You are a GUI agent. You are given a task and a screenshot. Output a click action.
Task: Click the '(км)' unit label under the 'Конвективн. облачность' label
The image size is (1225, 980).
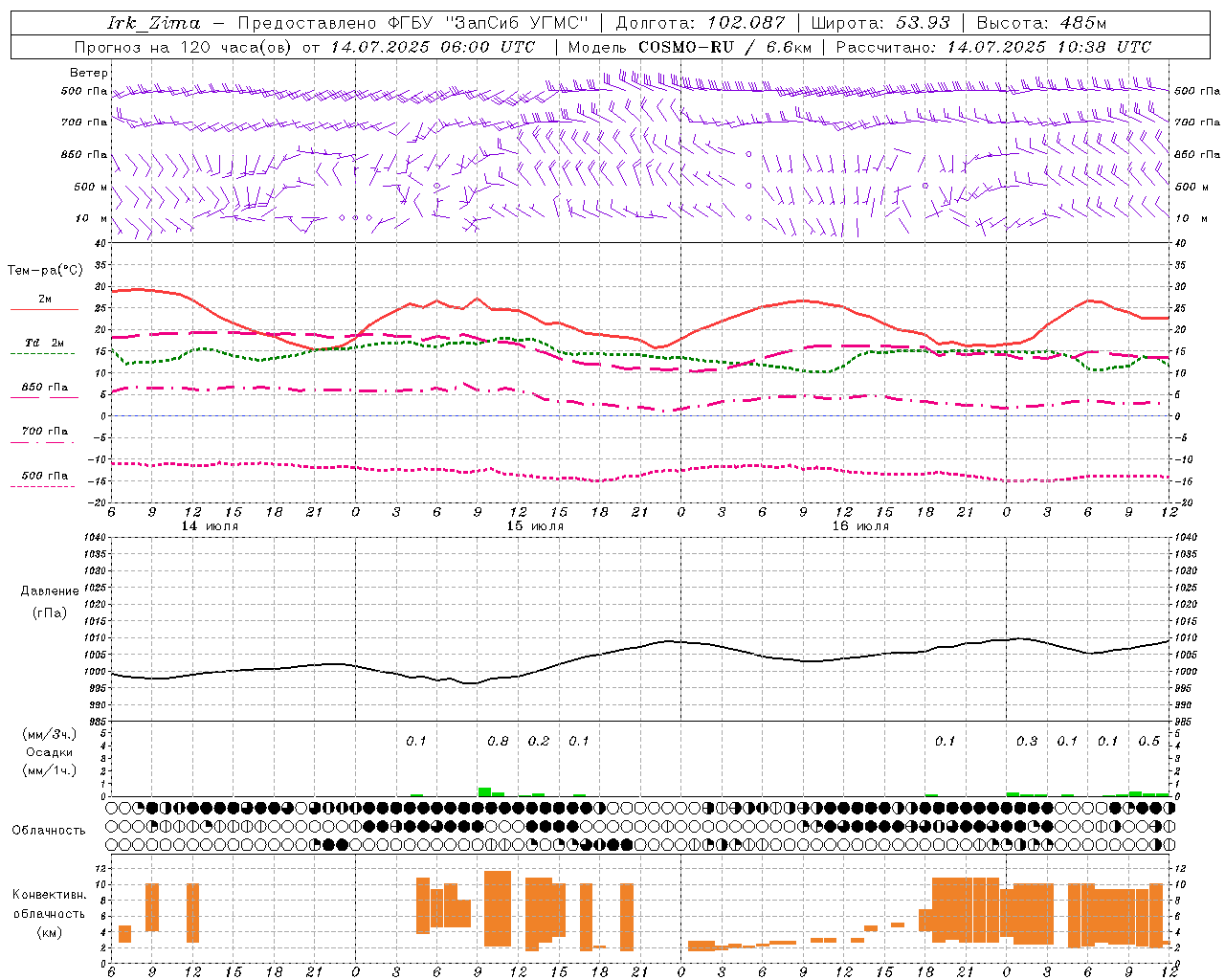(x=49, y=932)
